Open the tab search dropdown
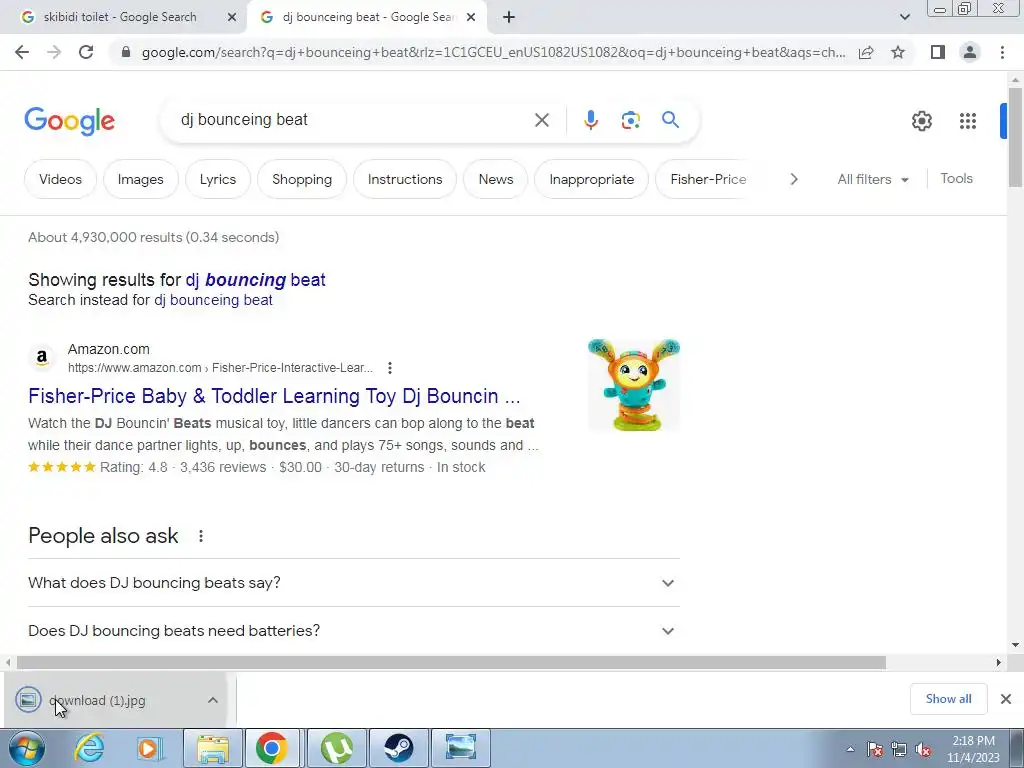Screen dimensions: 1024x768 pos(904,17)
